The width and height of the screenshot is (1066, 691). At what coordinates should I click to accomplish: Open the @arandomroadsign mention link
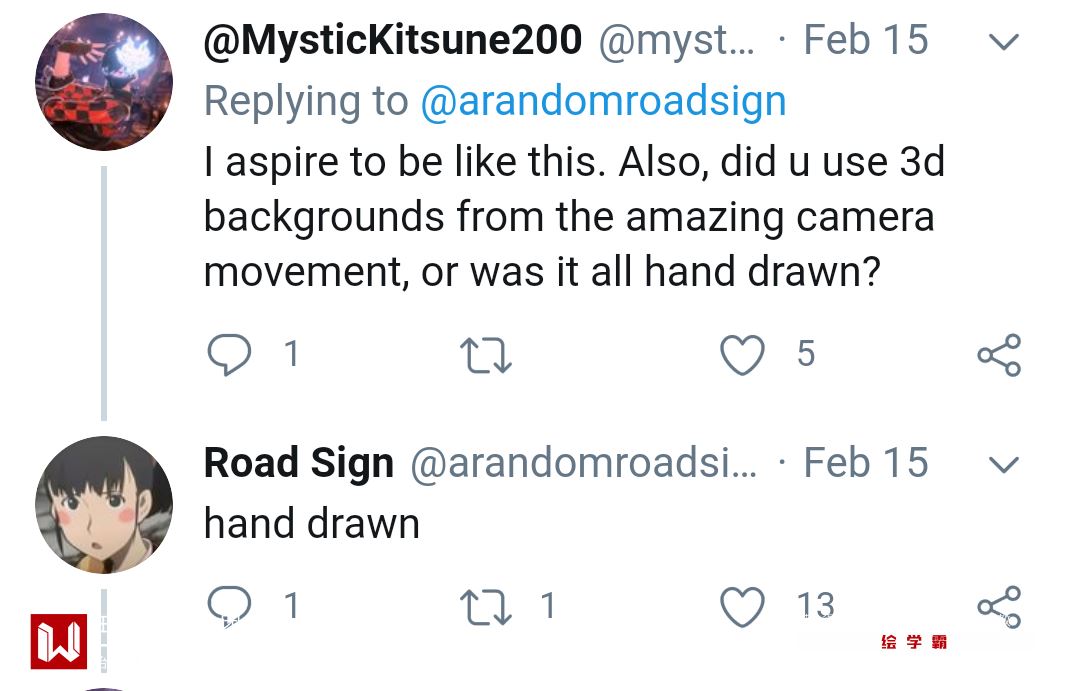(x=603, y=101)
